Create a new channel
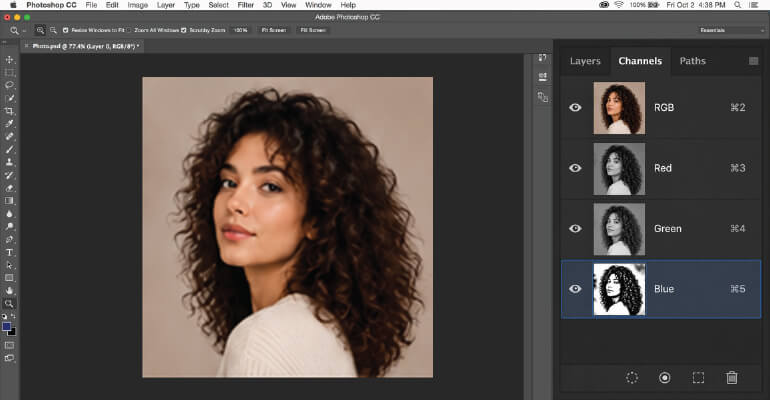Image resolution: width=770 pixels, height=400 pixels. [x=698, y=377]
